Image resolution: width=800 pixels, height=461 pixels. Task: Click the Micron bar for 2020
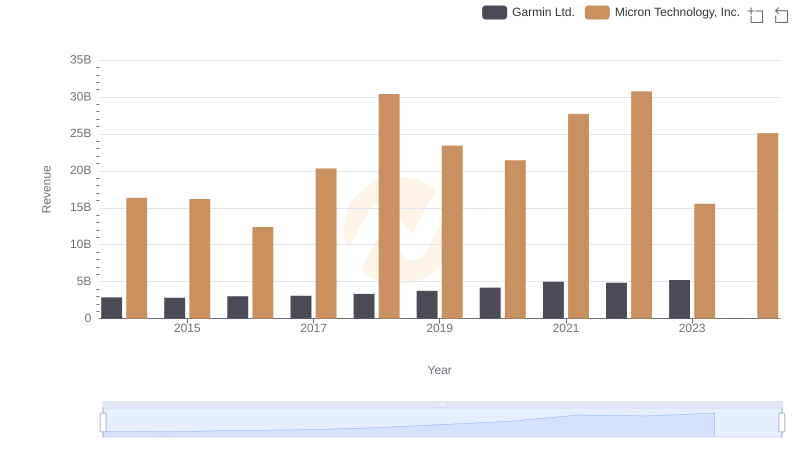point(515,239)
